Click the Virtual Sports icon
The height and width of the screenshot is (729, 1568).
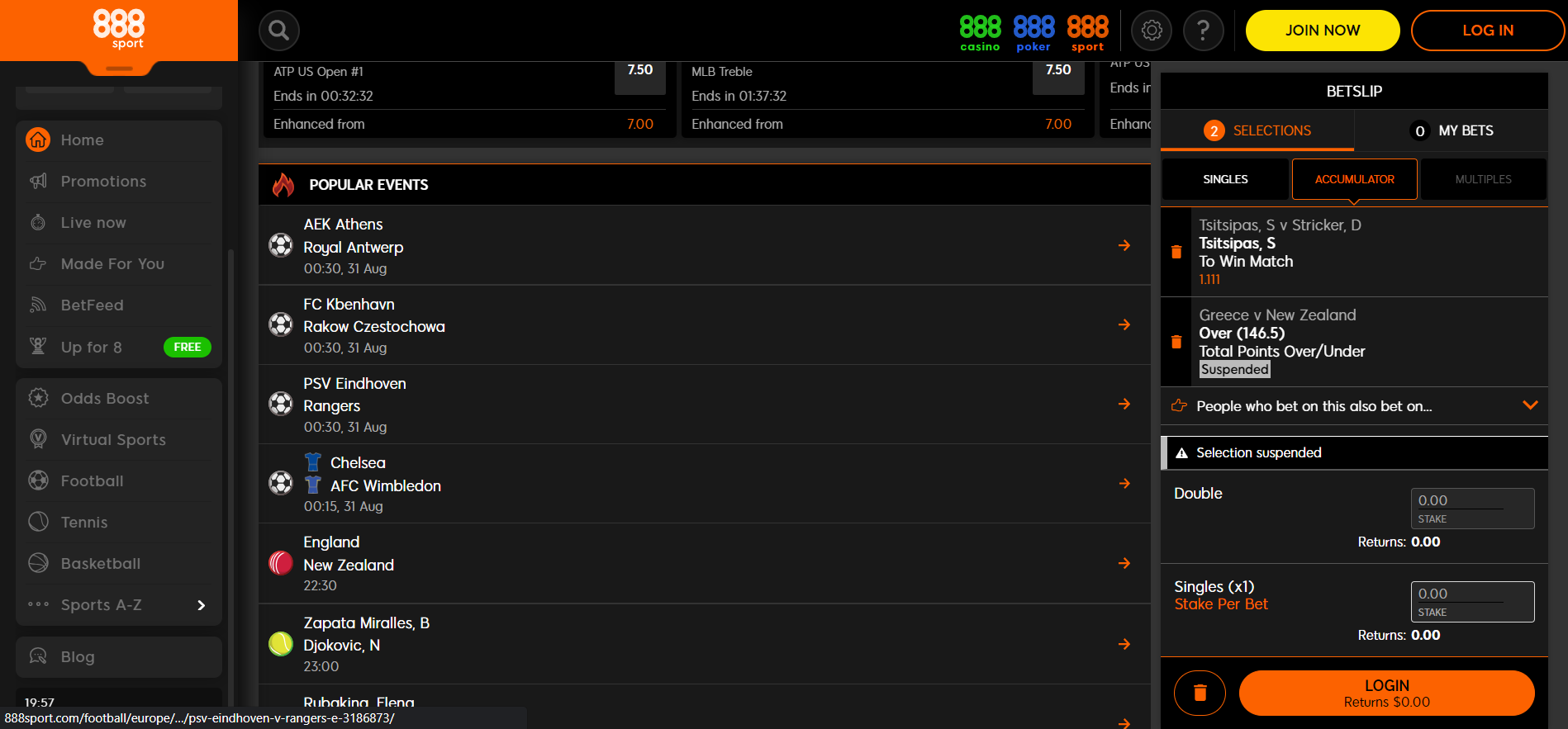38,438
